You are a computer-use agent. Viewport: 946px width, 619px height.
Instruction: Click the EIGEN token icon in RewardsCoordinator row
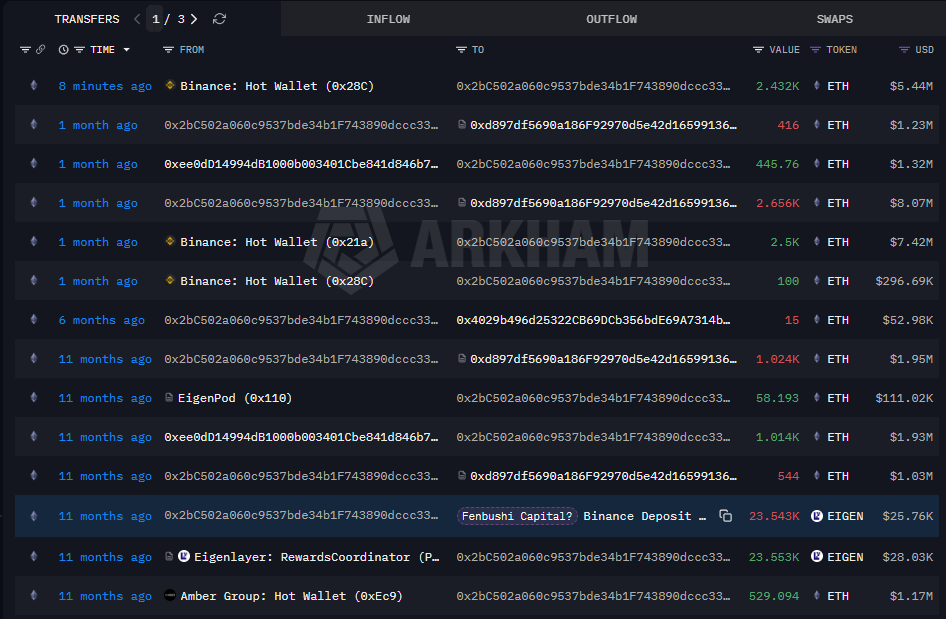point(817,557)
